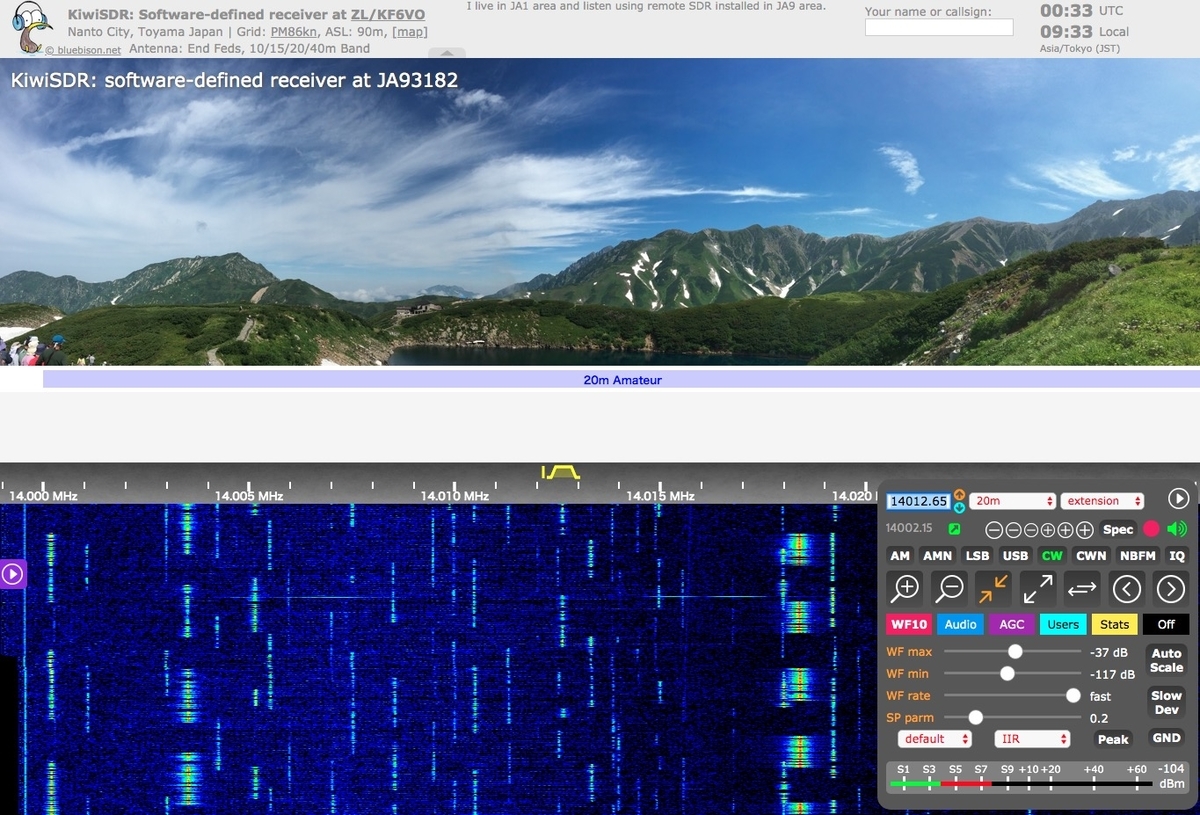Click the 14.015 MHz scale label
The width and height of the screenshot is (1200, 815).
coord(660,496)
